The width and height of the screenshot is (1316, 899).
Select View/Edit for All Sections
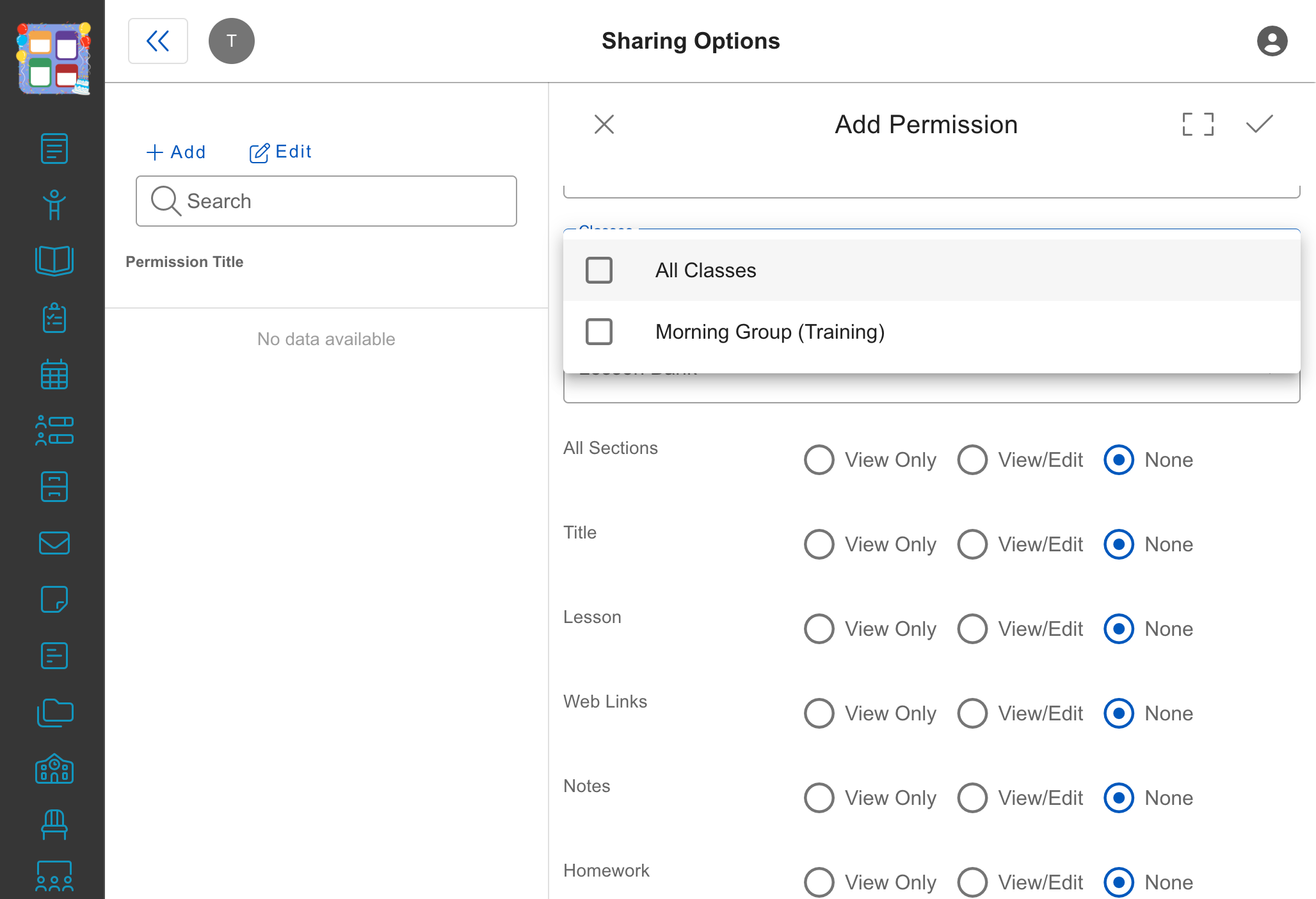click(972, 460)
